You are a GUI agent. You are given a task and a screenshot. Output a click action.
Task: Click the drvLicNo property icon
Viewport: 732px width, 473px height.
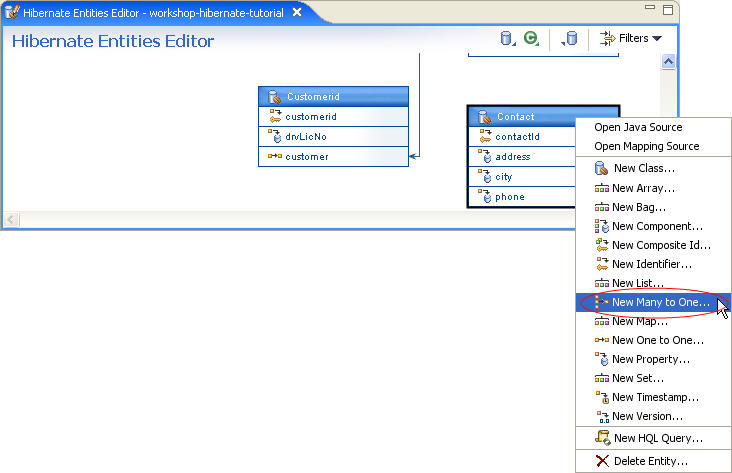[x=275, y=136]
